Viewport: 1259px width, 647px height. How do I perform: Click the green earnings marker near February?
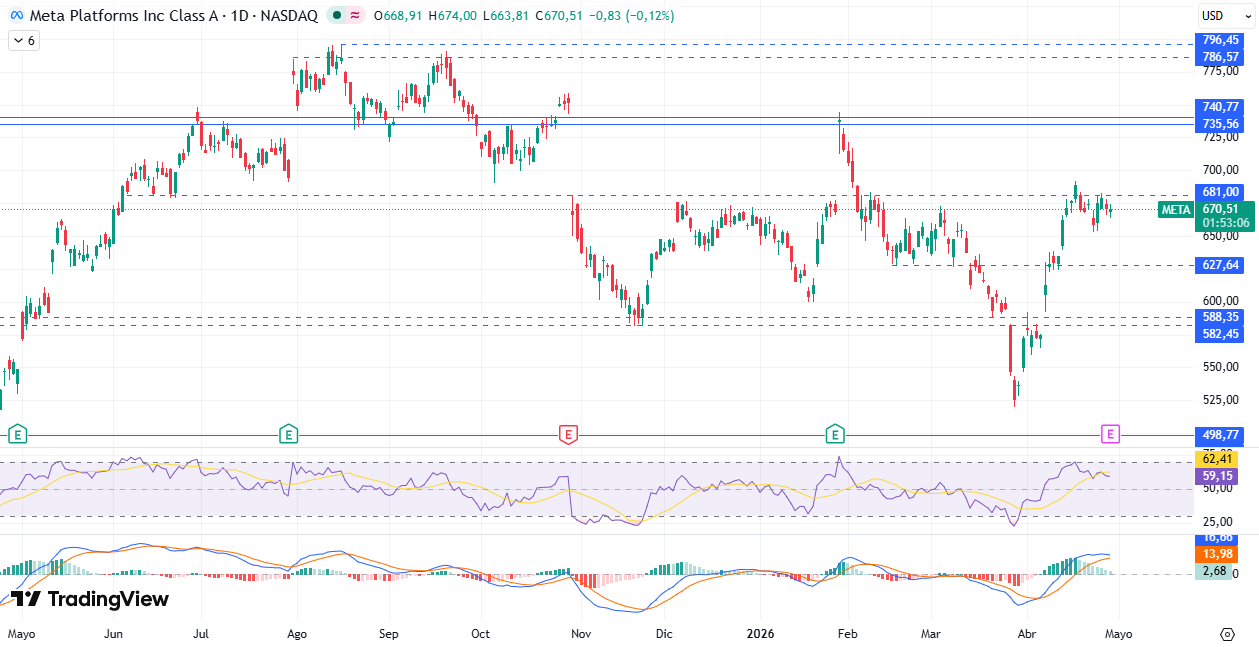[x=835, y=434]
